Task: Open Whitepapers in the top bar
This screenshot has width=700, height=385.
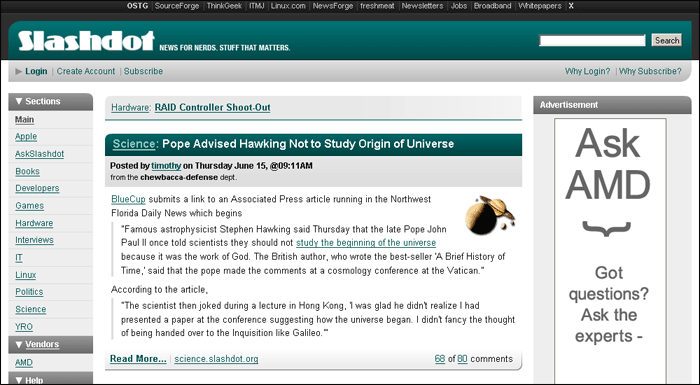Action: coord(540,6)
